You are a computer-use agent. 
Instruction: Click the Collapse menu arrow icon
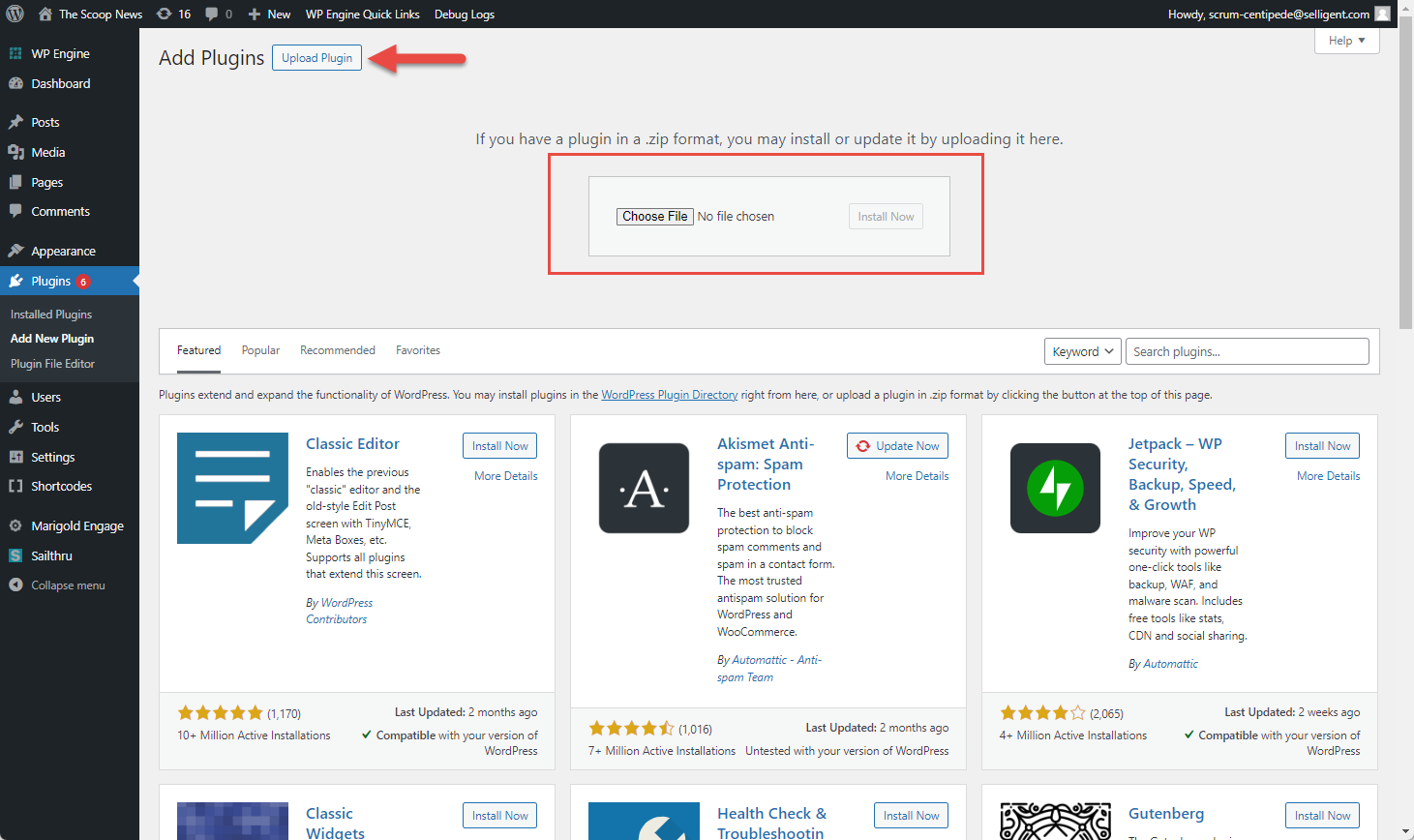pos(15,585)
